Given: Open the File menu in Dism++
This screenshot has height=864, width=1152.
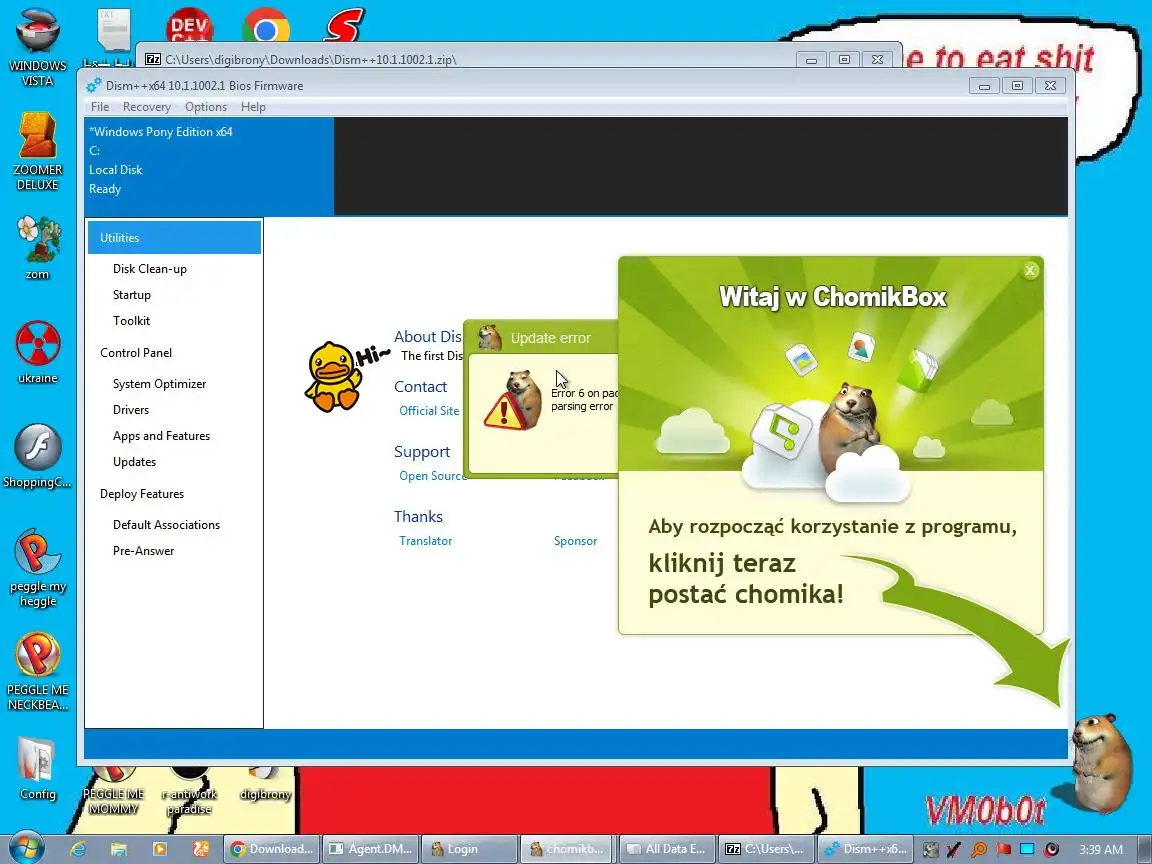Looking at the screenshot, I should 100,107.
